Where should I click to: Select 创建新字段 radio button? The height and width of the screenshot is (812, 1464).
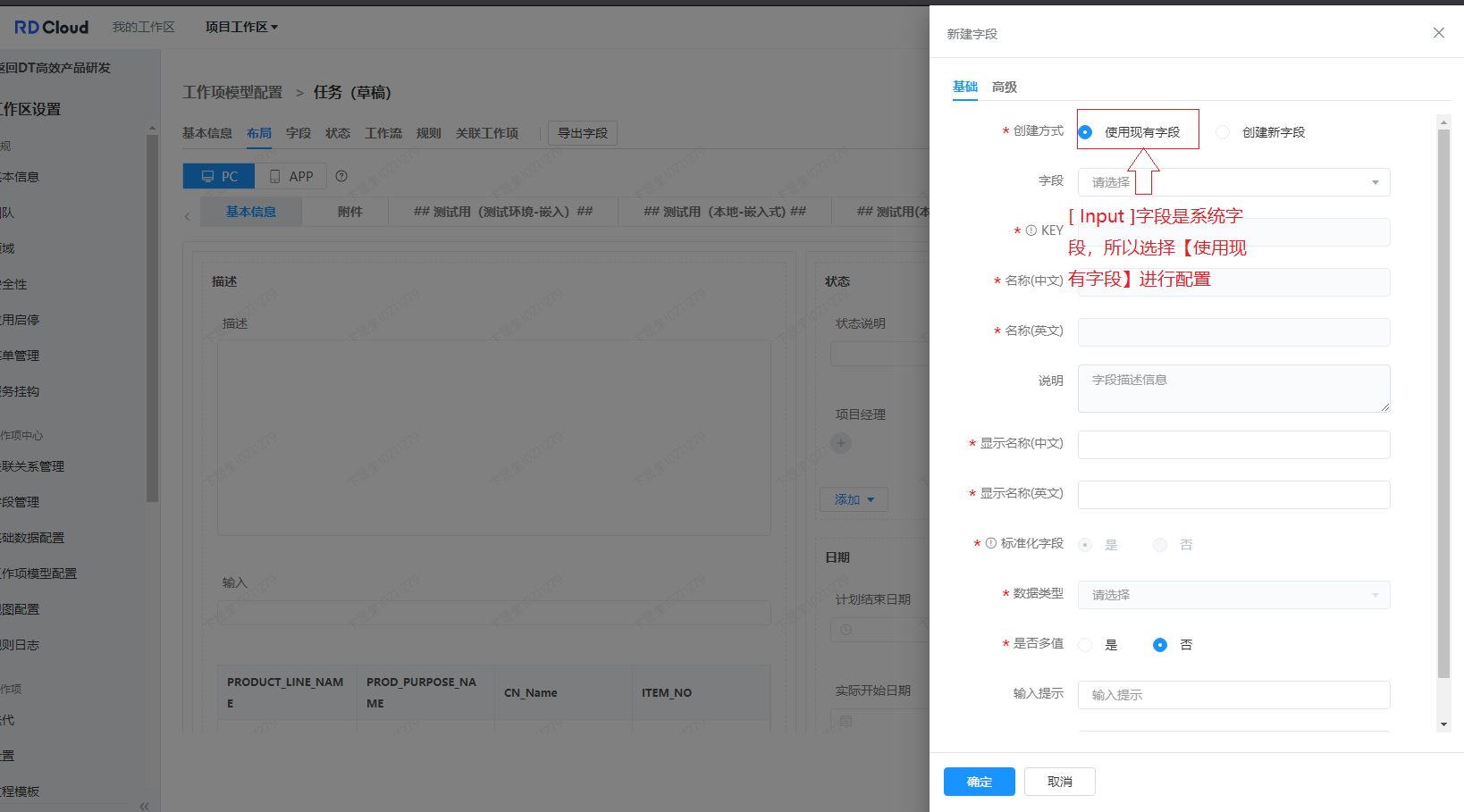pos(1223,132)
